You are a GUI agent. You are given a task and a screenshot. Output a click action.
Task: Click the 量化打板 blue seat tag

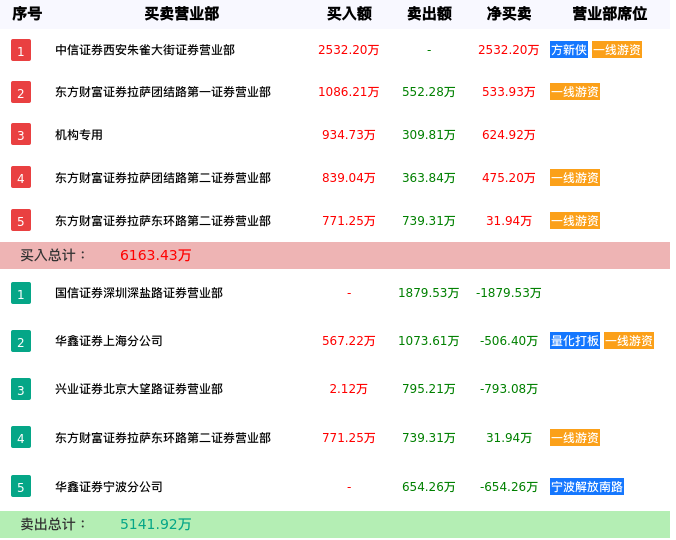[x=575, y=341]
